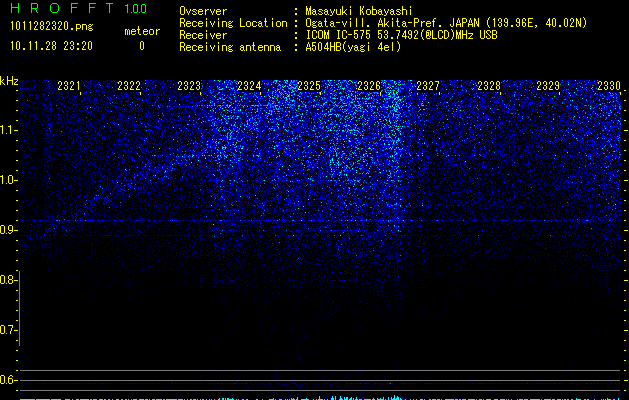
Task: Click the 0.8 kHz frequency tick label
Action: pos(7,280)
